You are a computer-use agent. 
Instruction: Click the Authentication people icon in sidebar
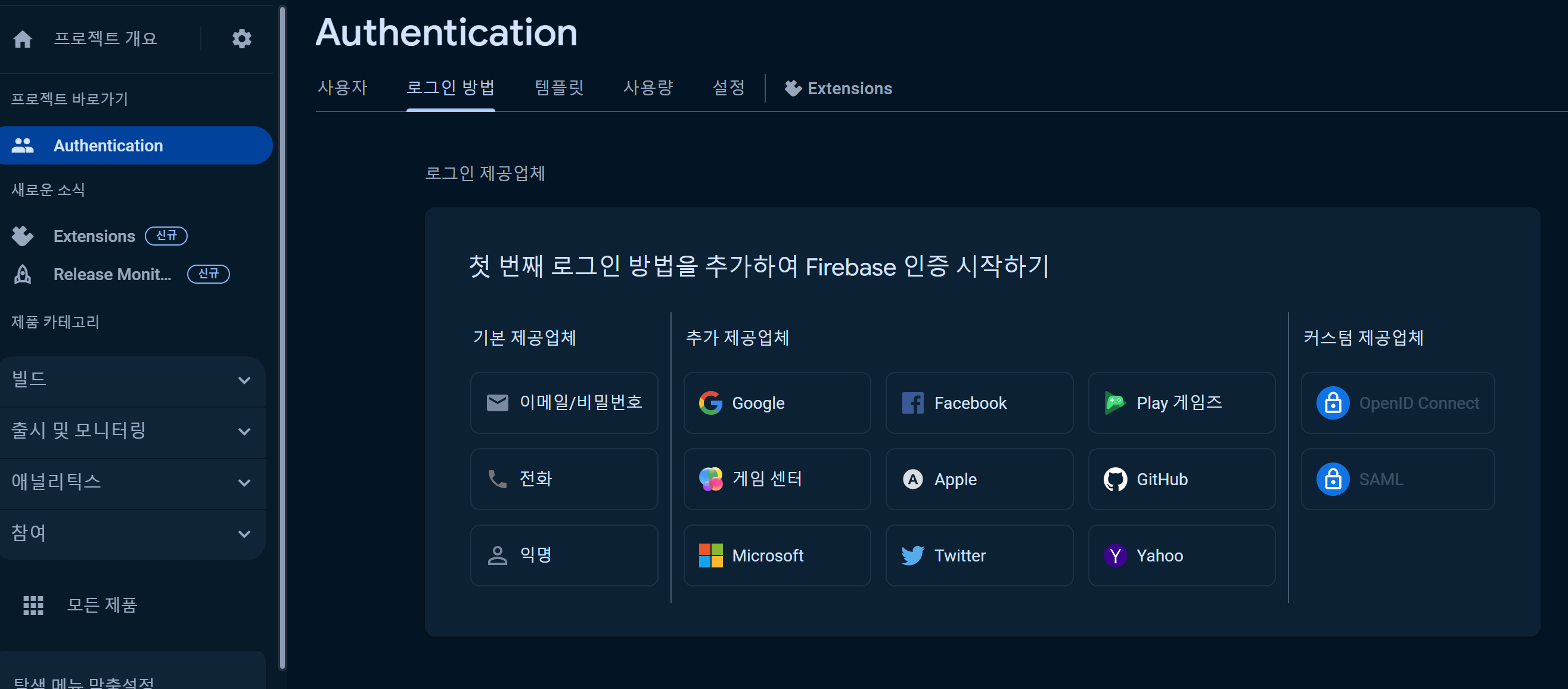click(x=23, y=145)
